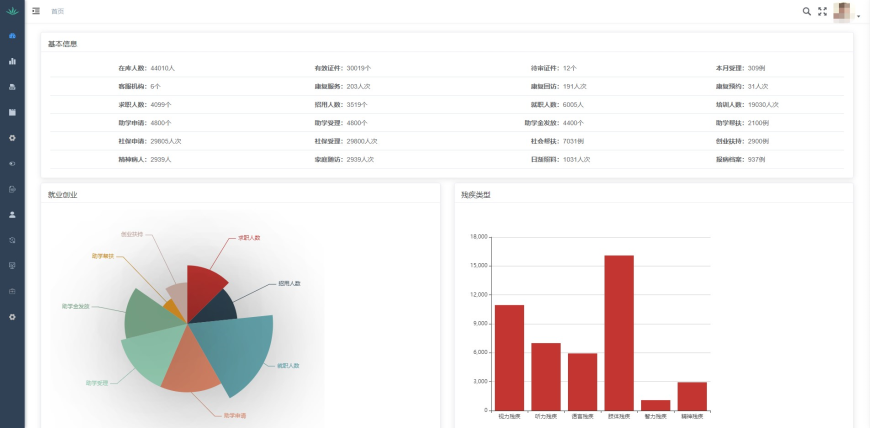Open the dashboard home icon in sidebar

coord(12,36)
